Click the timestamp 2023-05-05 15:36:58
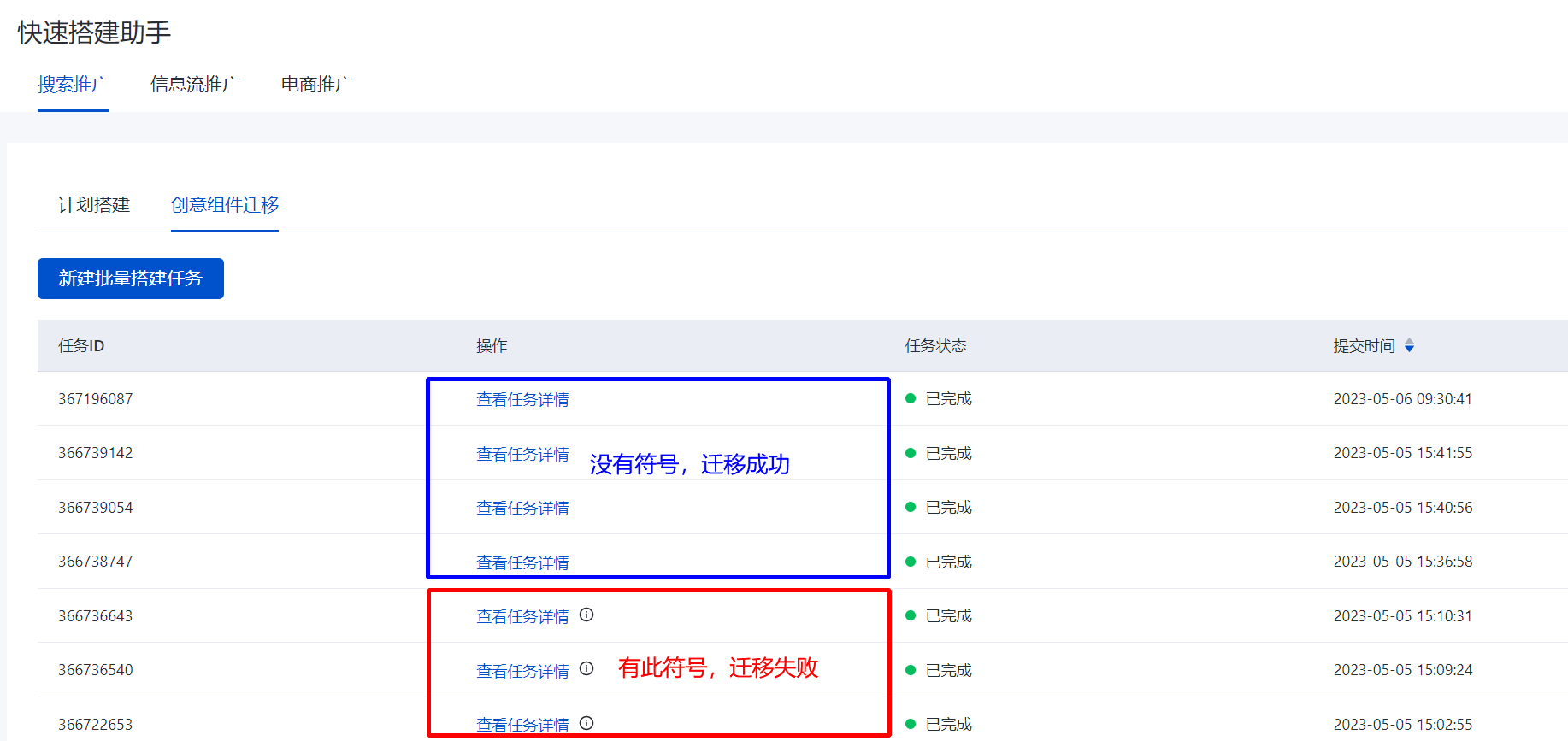The height and width of the screenshot is (741, 1568). coord(1402,562)
